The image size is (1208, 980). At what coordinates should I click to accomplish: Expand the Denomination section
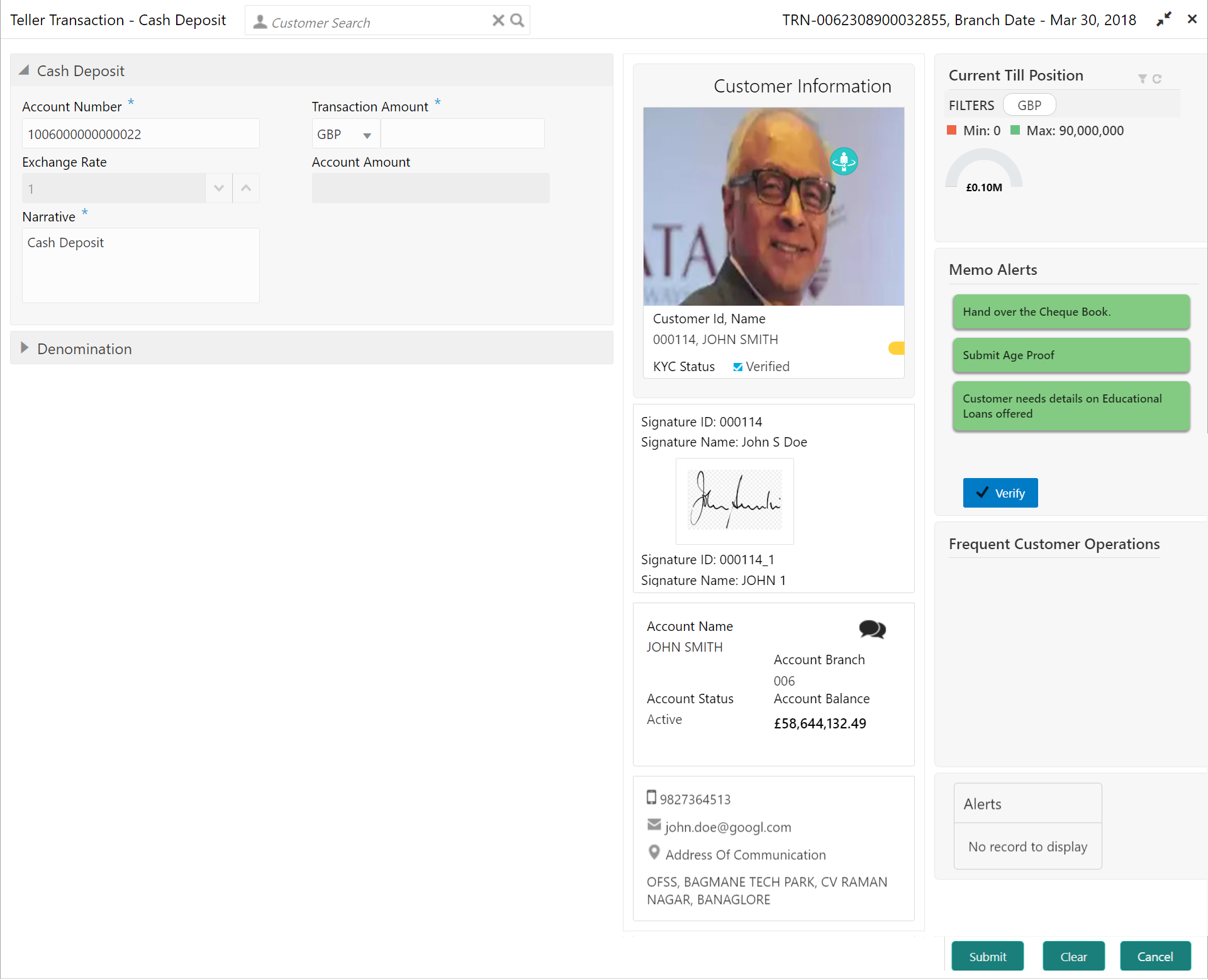tap(25, 348)
